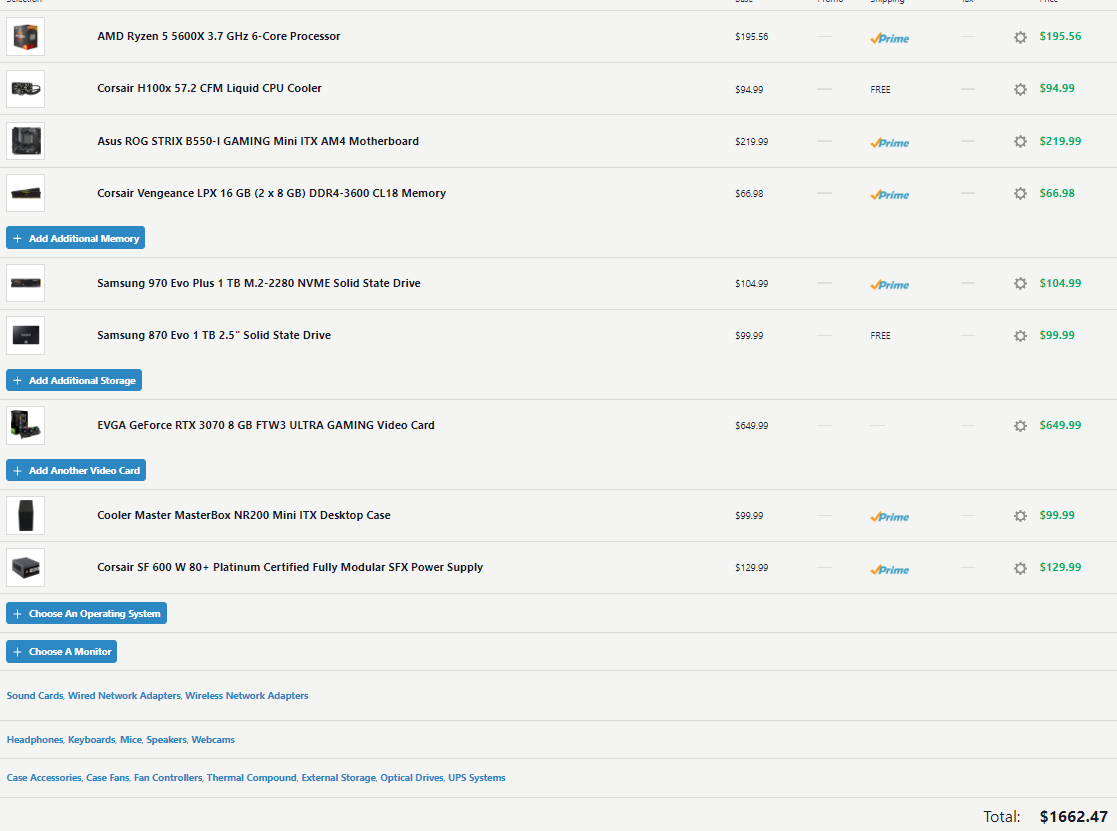Click the Corsair H100x cooler thumbnail
Viewport: 1117px width, 831px height.
point(26,89)
